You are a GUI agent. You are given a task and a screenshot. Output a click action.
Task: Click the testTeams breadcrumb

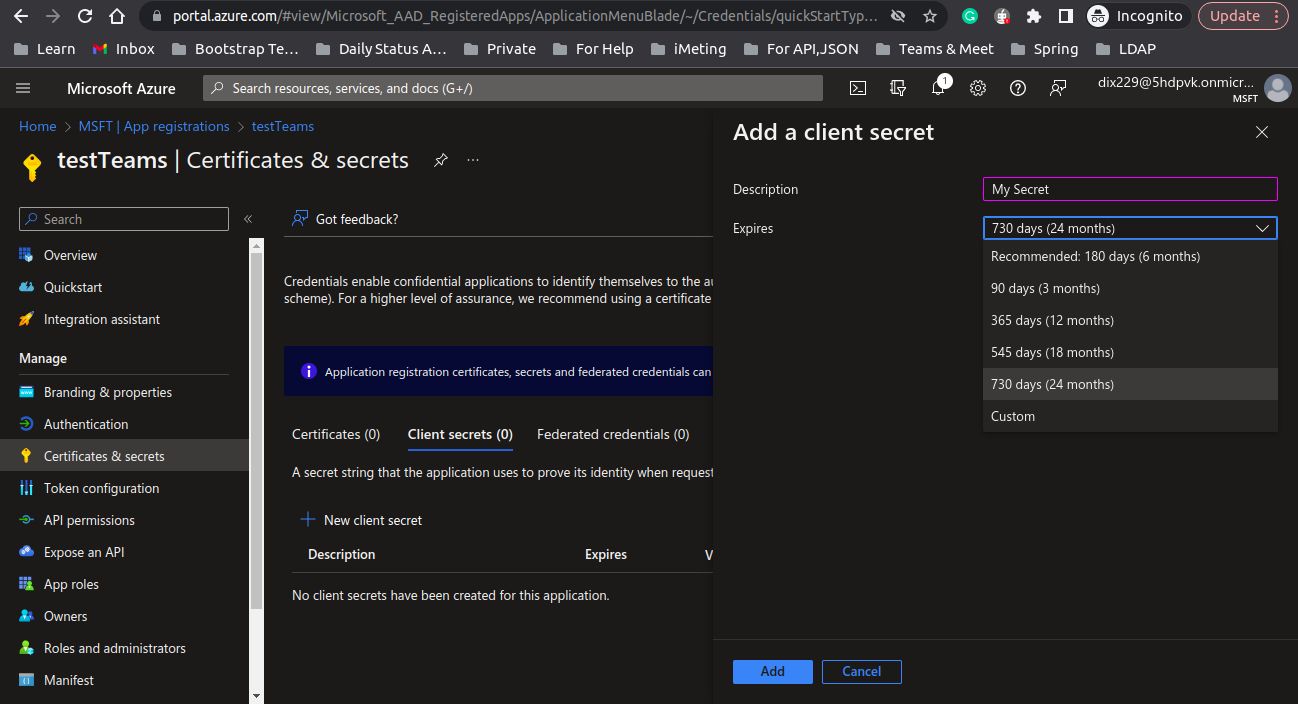(x=283, y=126)
